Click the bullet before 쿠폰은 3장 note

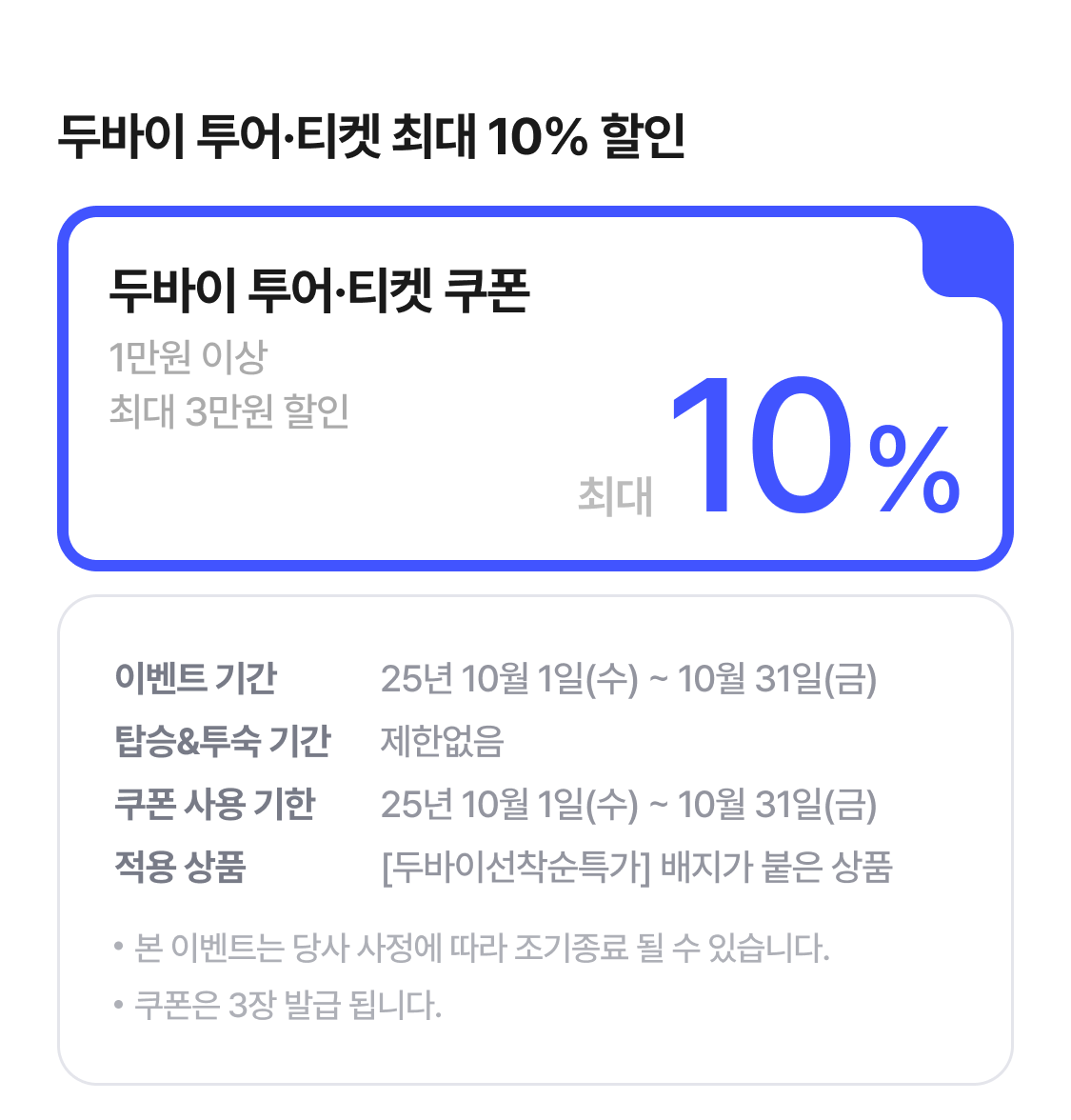point(119,1005)
